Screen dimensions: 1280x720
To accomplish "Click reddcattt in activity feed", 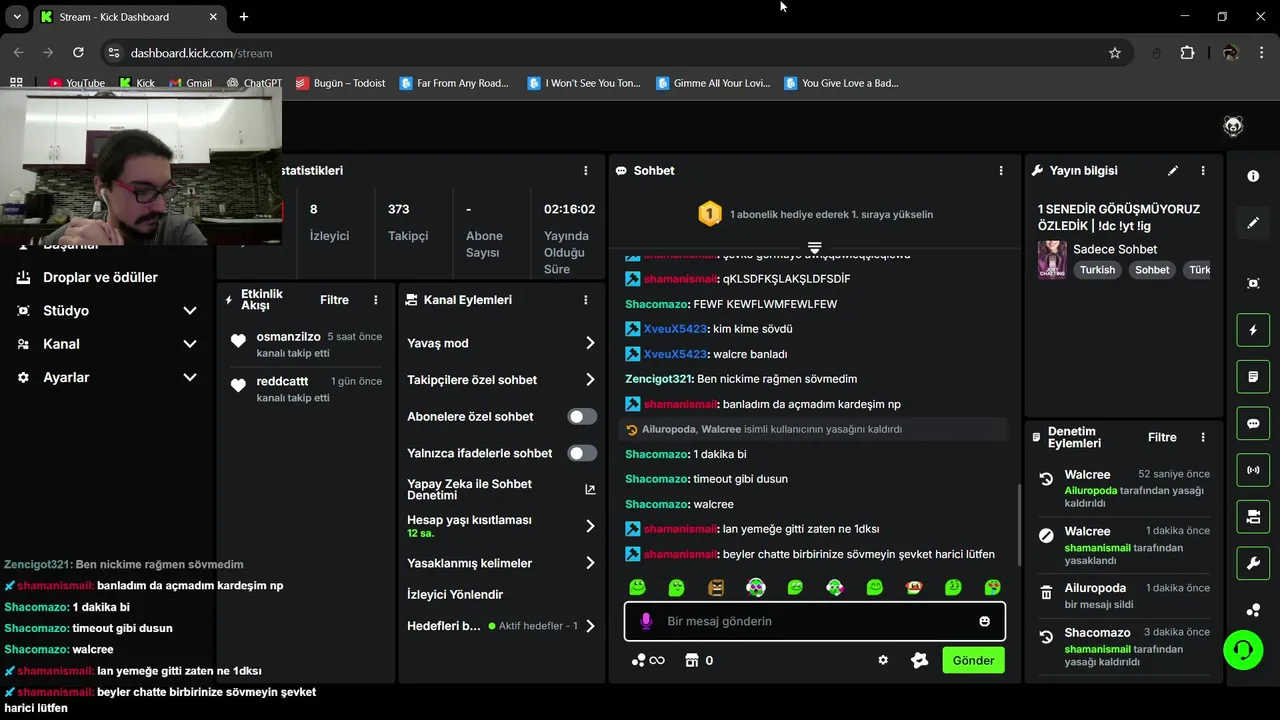I will [x=282, y=381].
